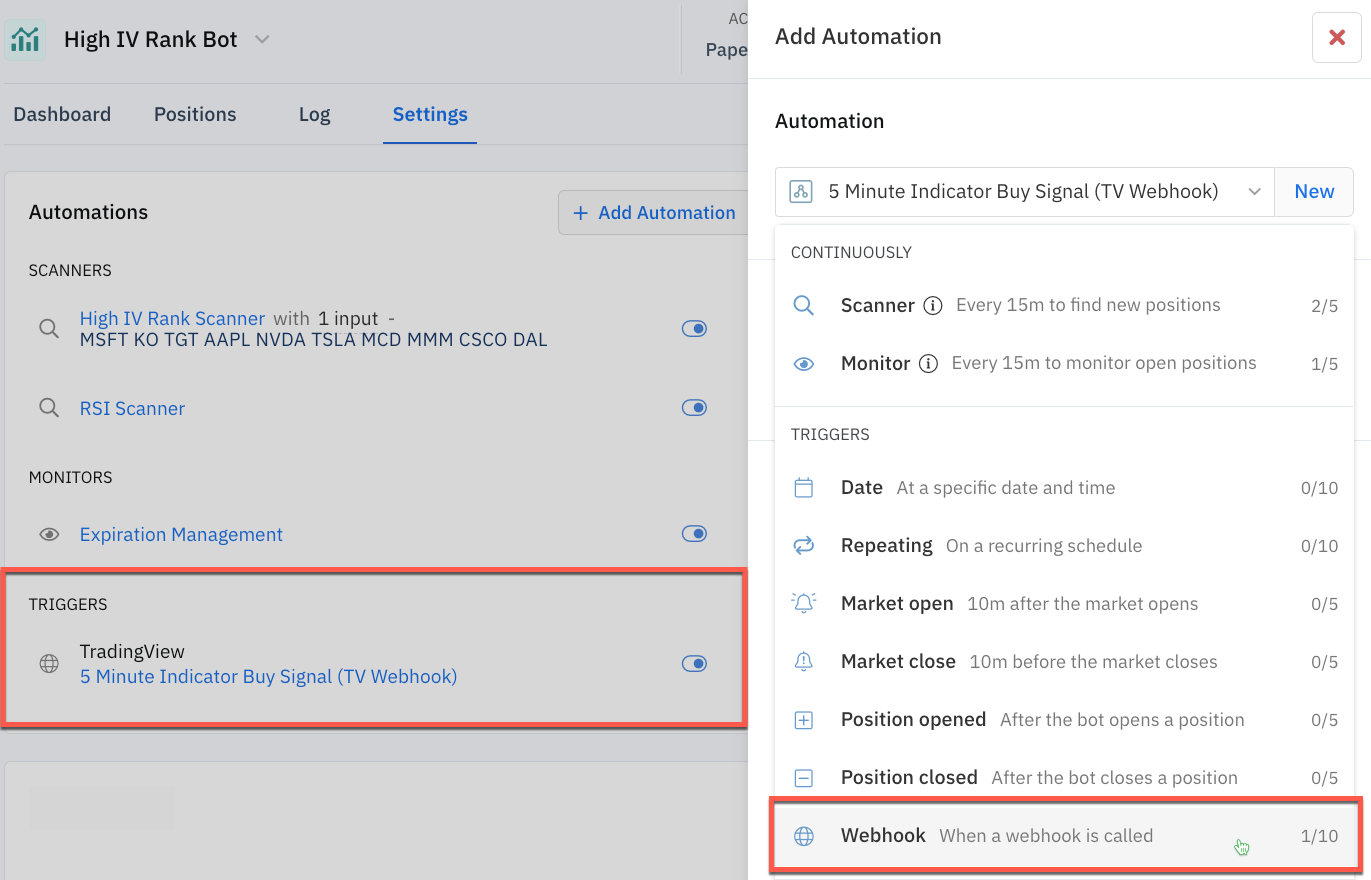1371x880 pixels.
Task: Click the Position closed minus icon
Action: 803,778
